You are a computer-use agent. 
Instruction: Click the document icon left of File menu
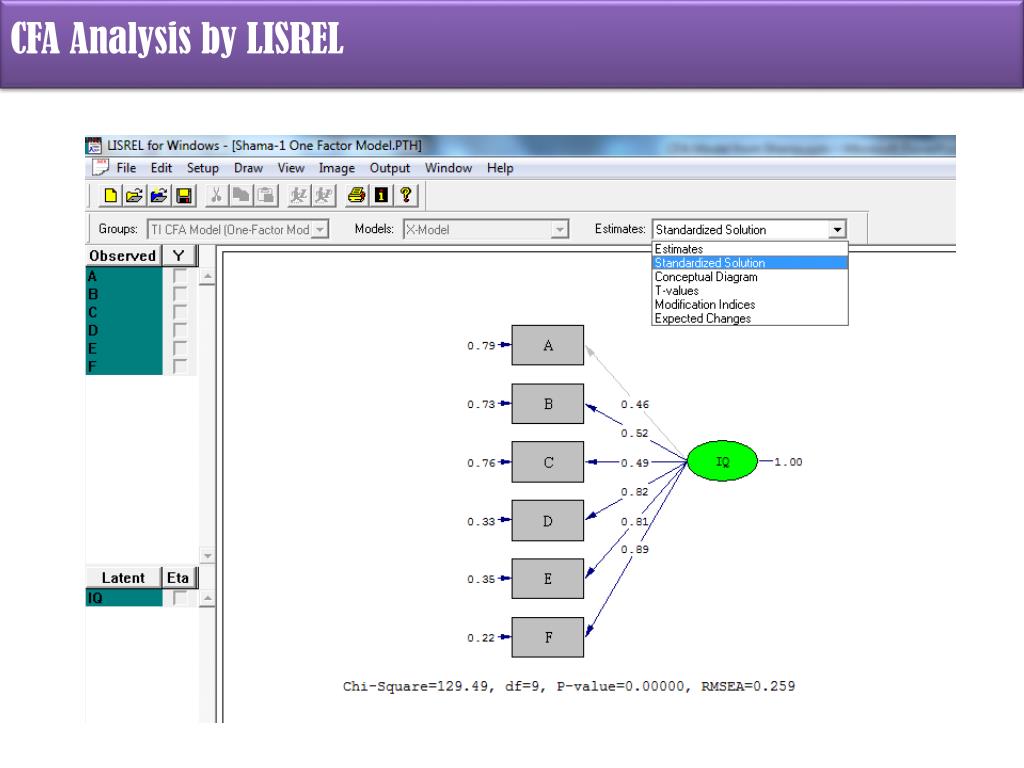(x=101, y=168)
